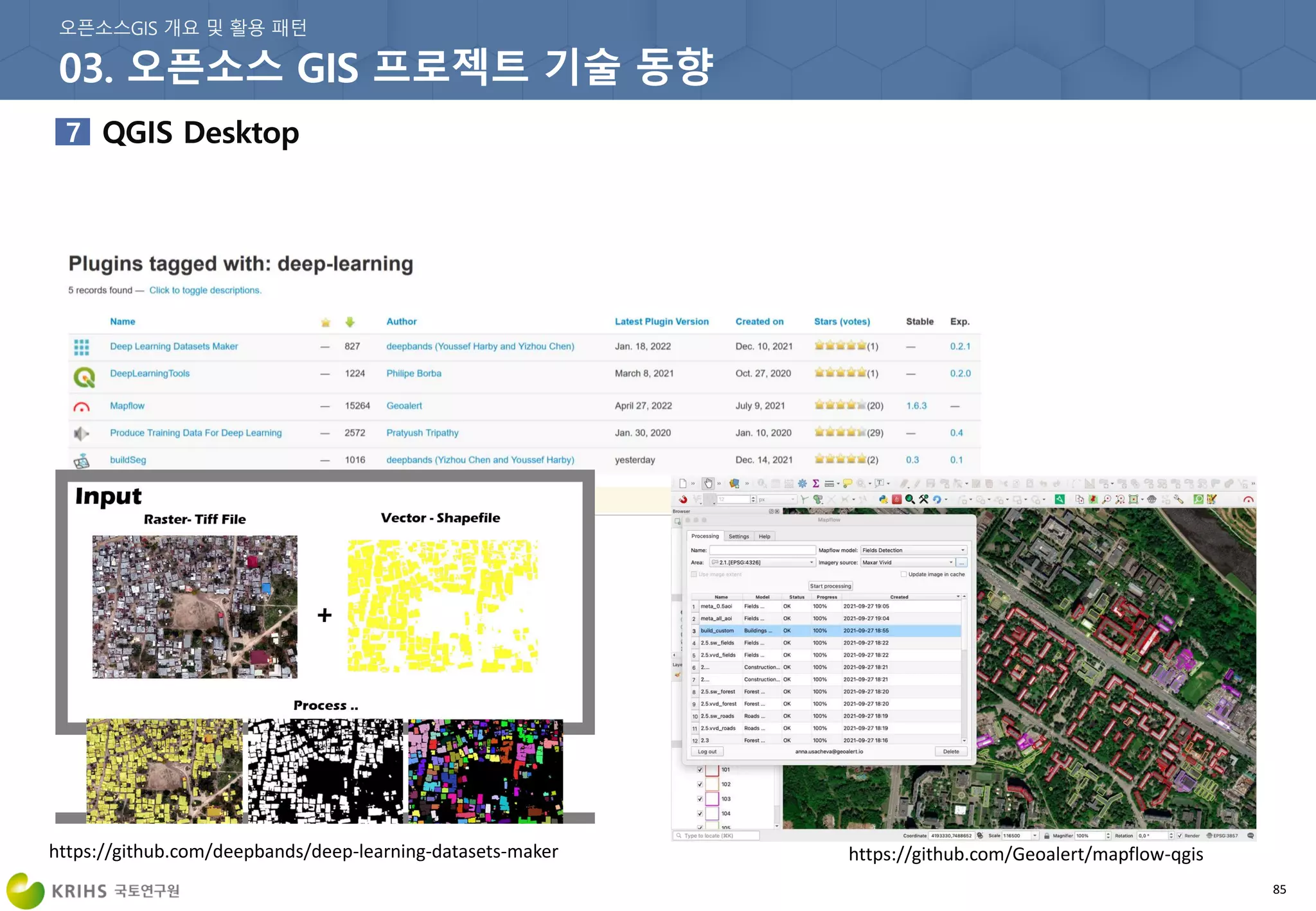Toggle the yellow Map Tips speech bubble
Screen dimensions: 1316x911
848,483
